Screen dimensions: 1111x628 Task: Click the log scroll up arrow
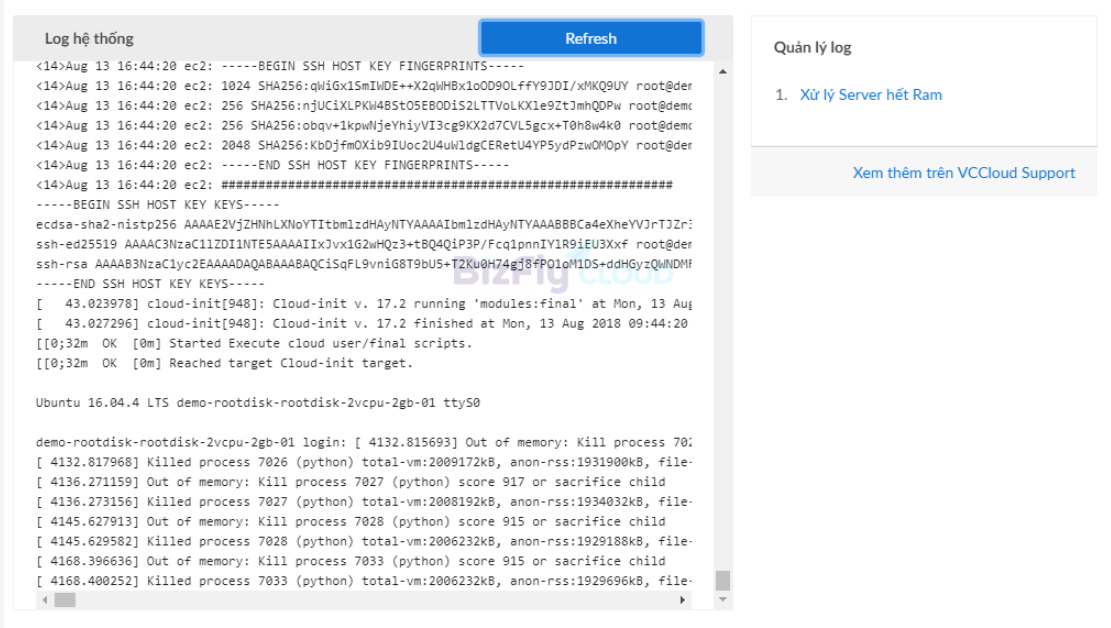(x=723, y=72)
